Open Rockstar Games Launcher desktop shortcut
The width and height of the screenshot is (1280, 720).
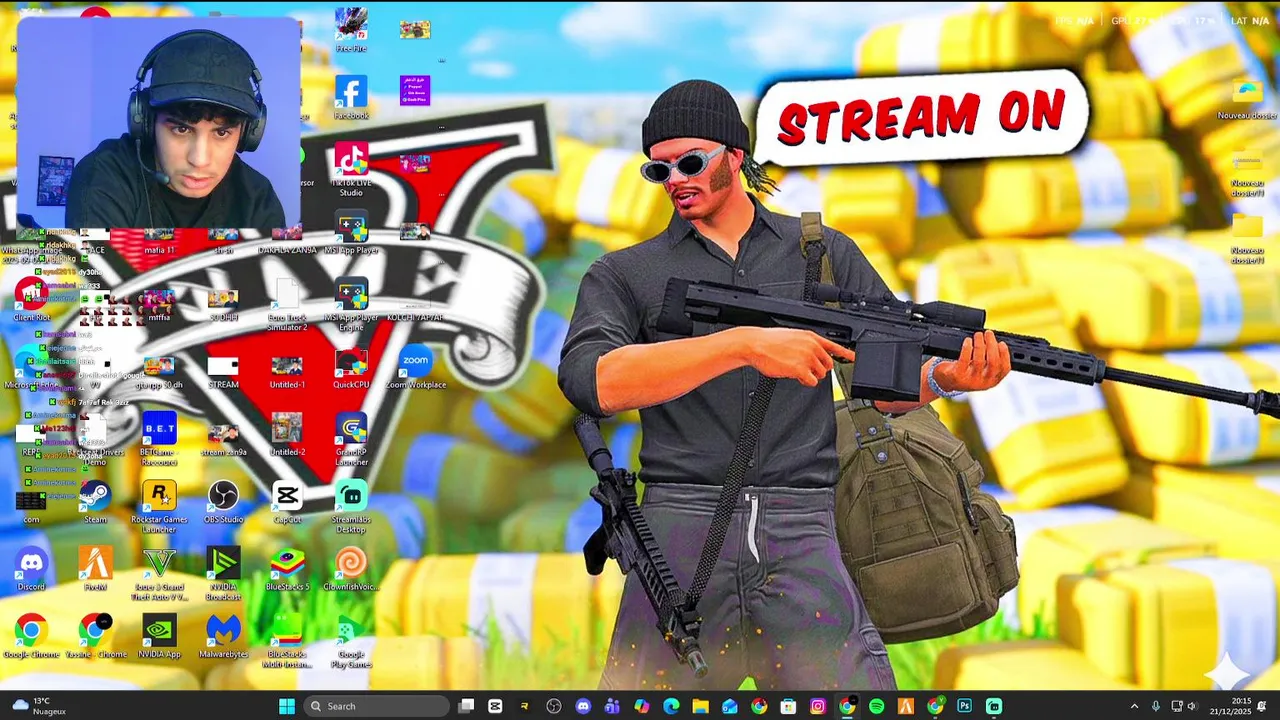click(x=159, y=507)
